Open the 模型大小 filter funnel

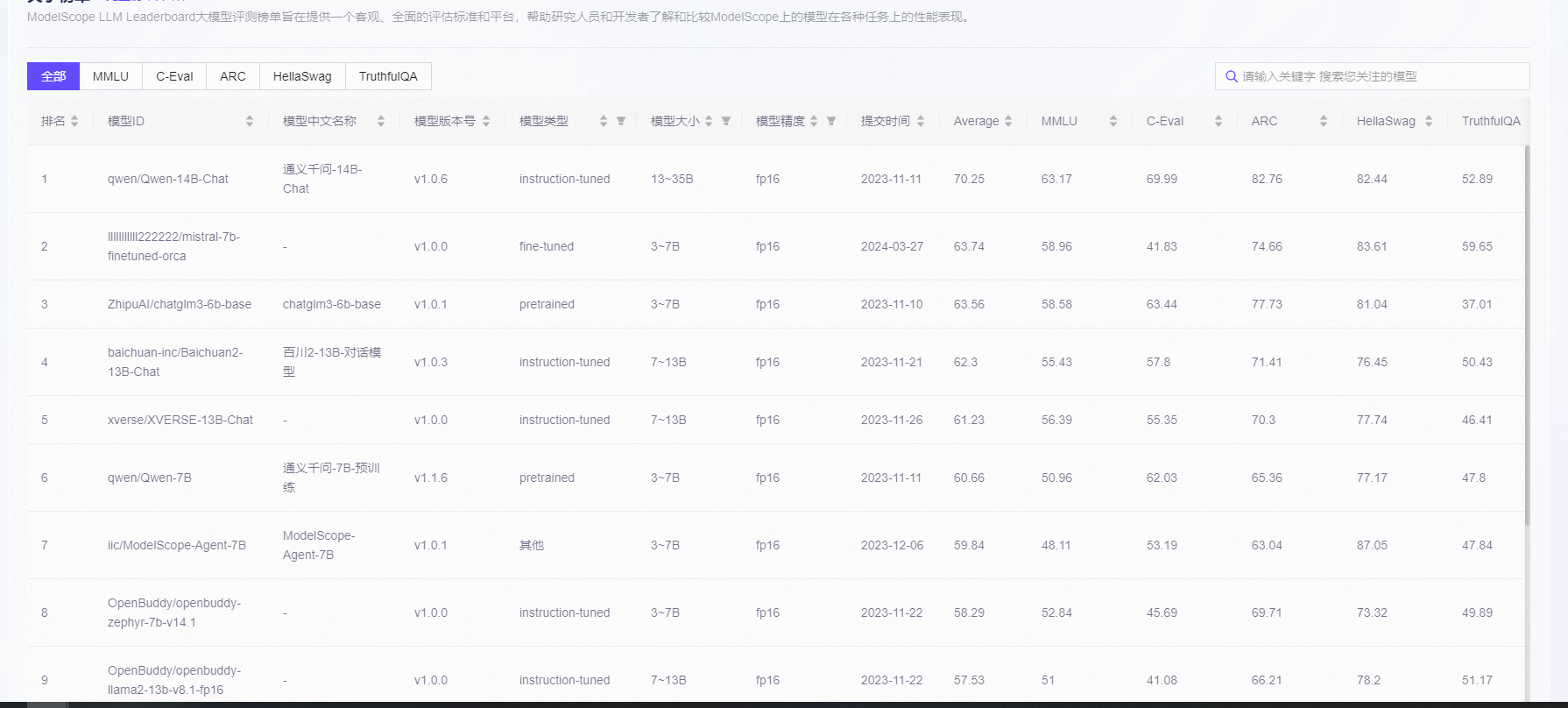click(726, 121)
